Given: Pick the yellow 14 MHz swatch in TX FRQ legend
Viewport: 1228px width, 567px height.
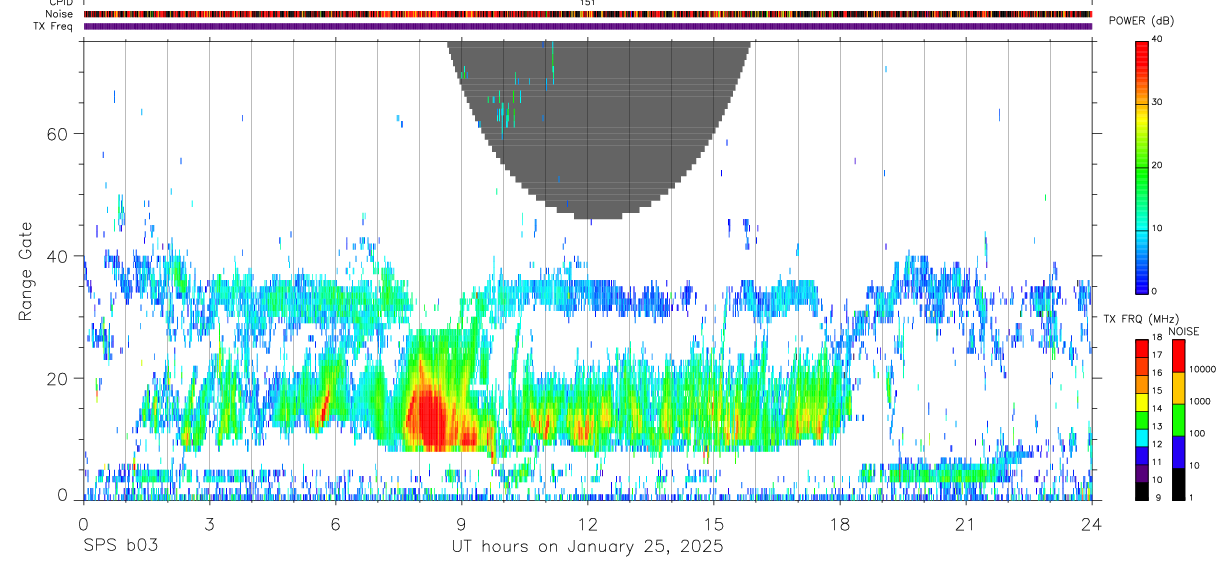Looking at the screenshot, I should pyautogui.click(x=1142, y=402).
